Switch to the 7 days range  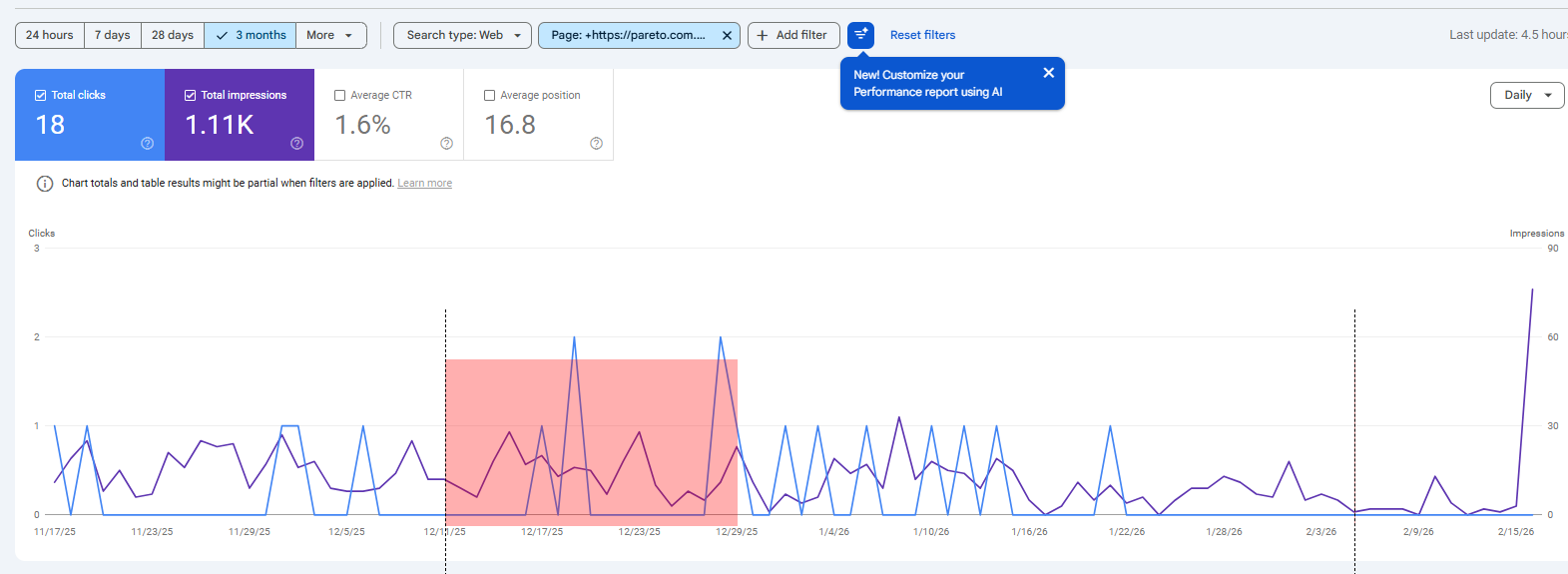point(113,36)
